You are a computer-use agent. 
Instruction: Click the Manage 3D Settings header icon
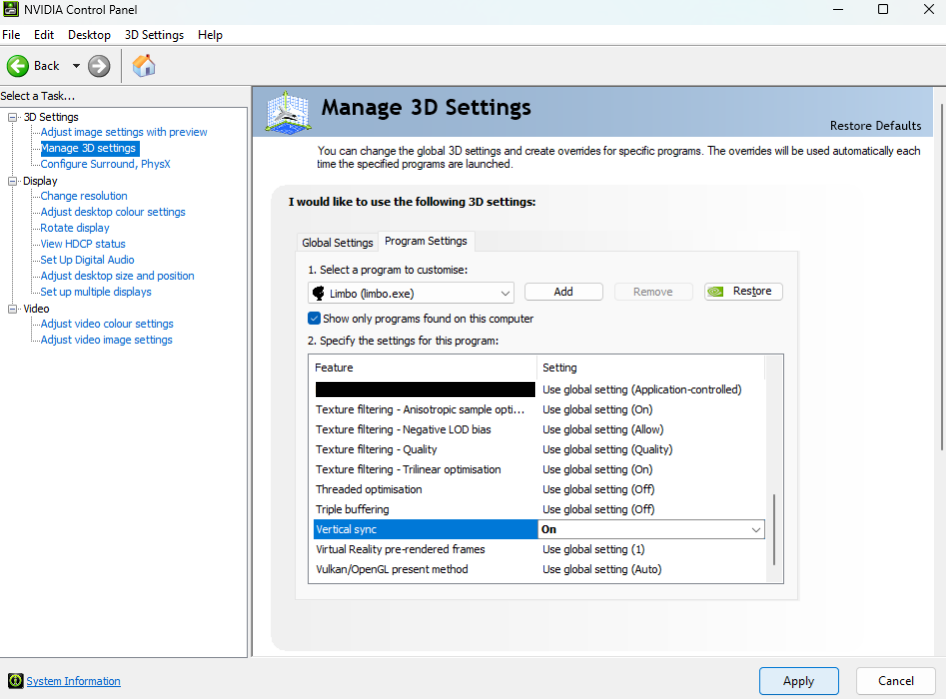pos(288,112)
